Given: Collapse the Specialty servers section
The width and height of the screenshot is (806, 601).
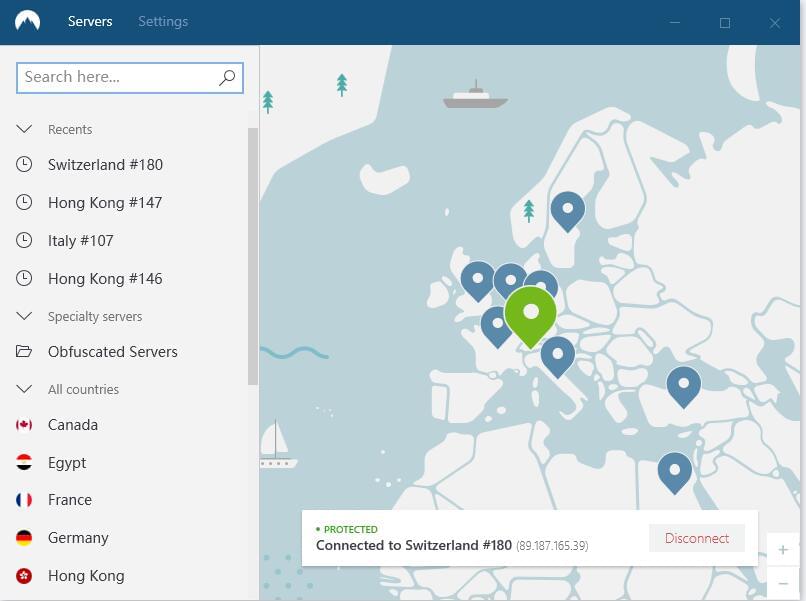Looking at the screenshot, I should pos(24,316).
